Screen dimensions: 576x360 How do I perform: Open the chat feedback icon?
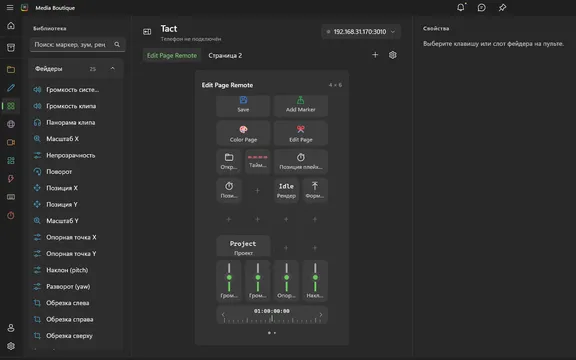[482, 7]
